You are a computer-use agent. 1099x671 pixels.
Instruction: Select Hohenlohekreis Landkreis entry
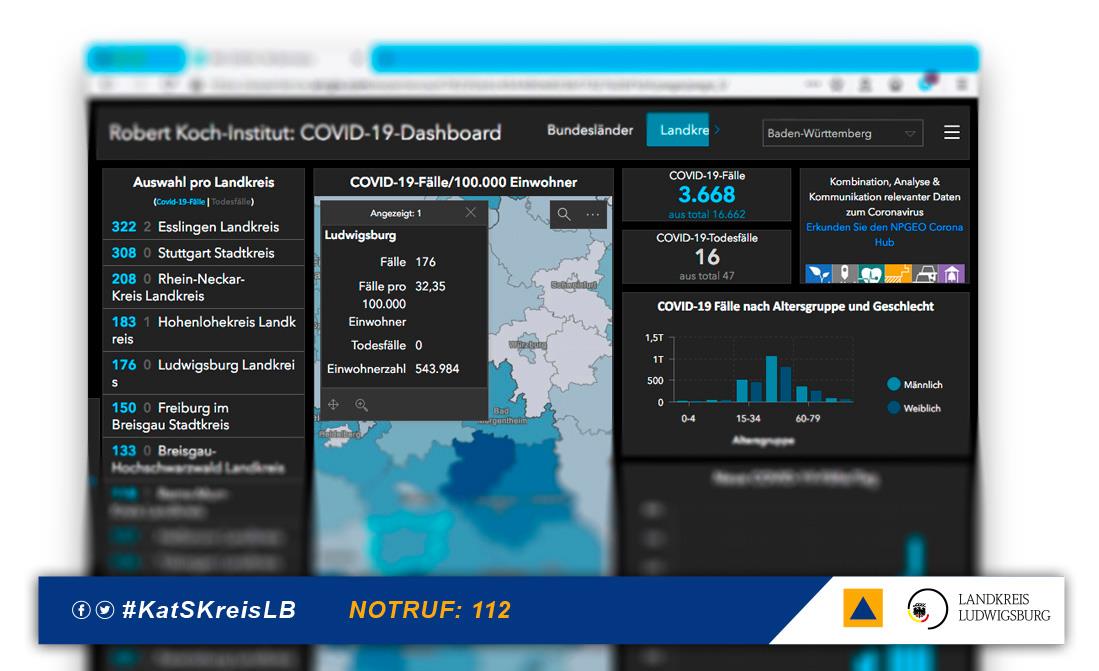(204, 330)
